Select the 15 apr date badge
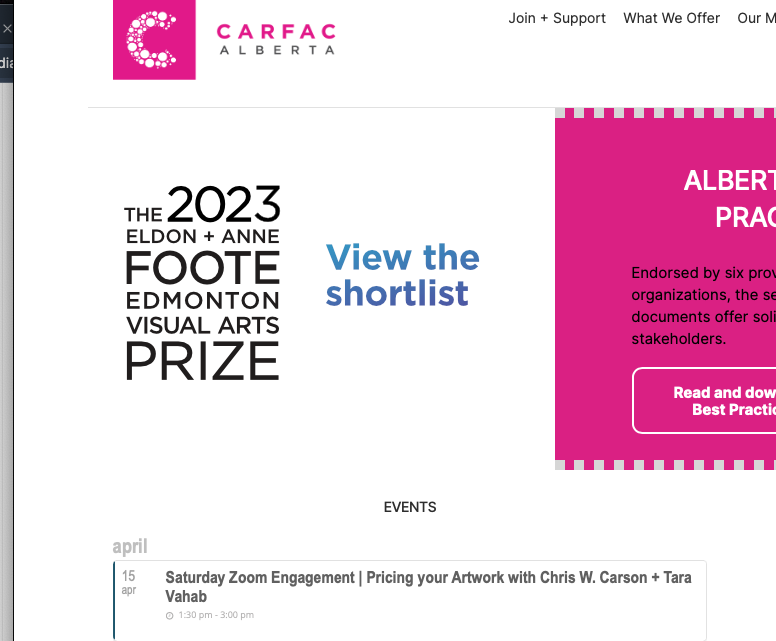The image size is (776, 641). click(129, 582)
